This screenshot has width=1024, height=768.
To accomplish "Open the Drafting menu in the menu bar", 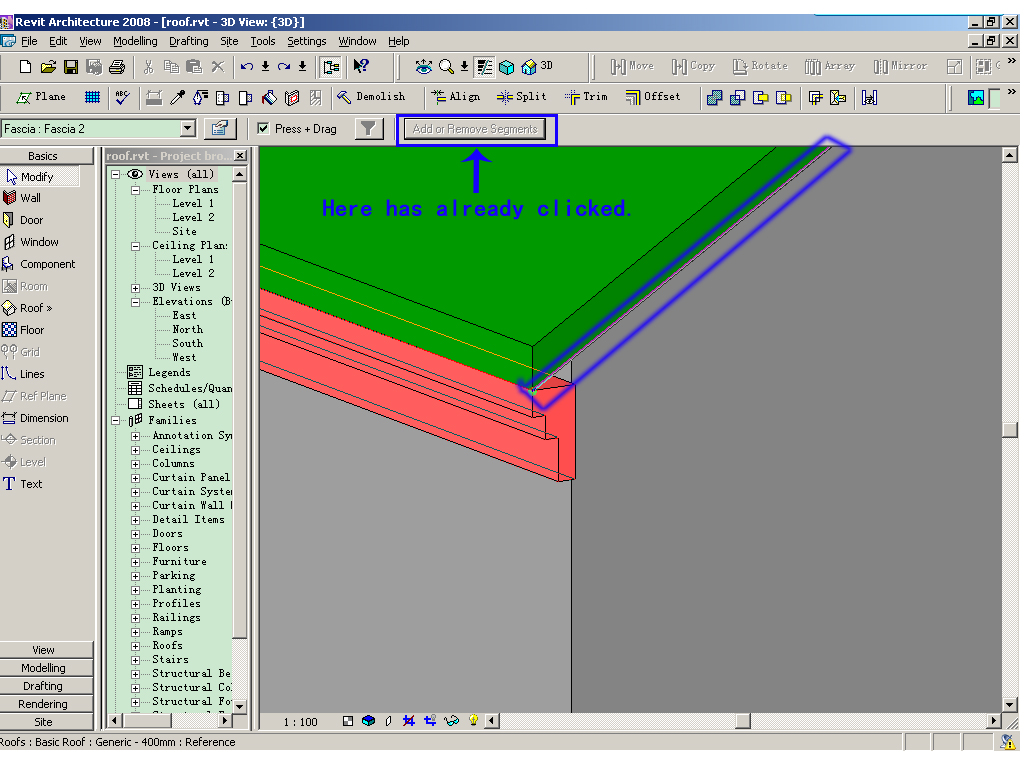I will coord(188,41).
